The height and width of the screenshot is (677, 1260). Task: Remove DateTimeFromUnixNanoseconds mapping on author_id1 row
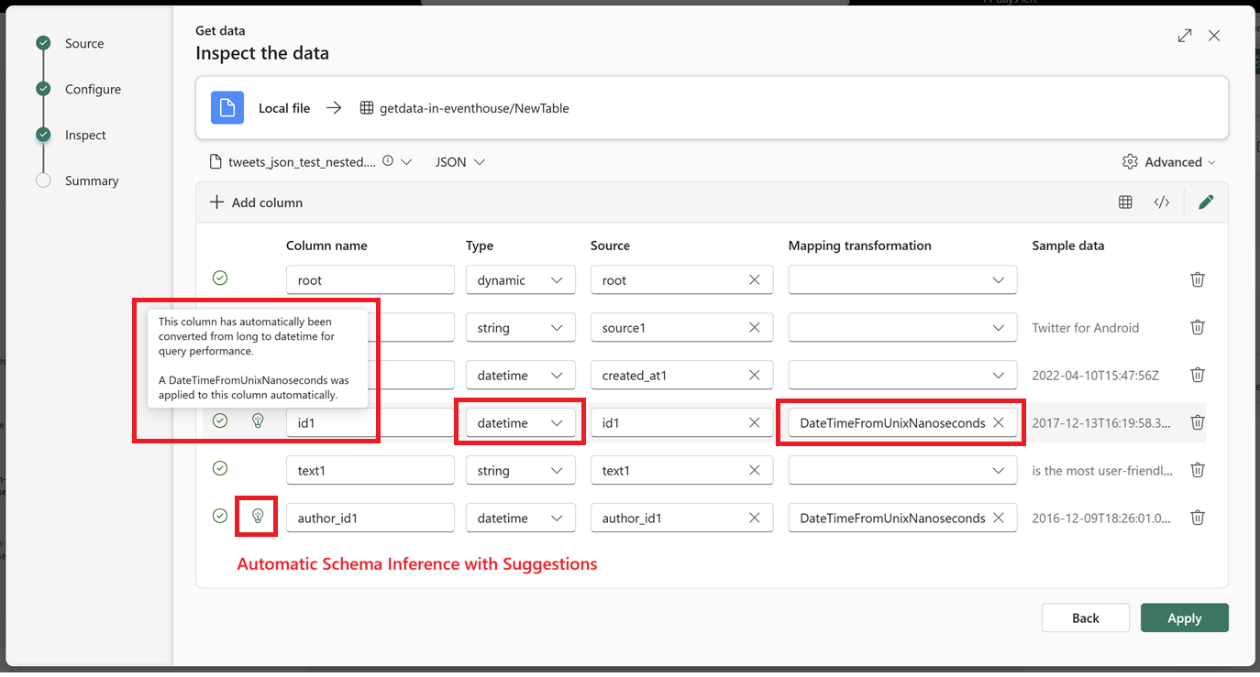point(998,518)
